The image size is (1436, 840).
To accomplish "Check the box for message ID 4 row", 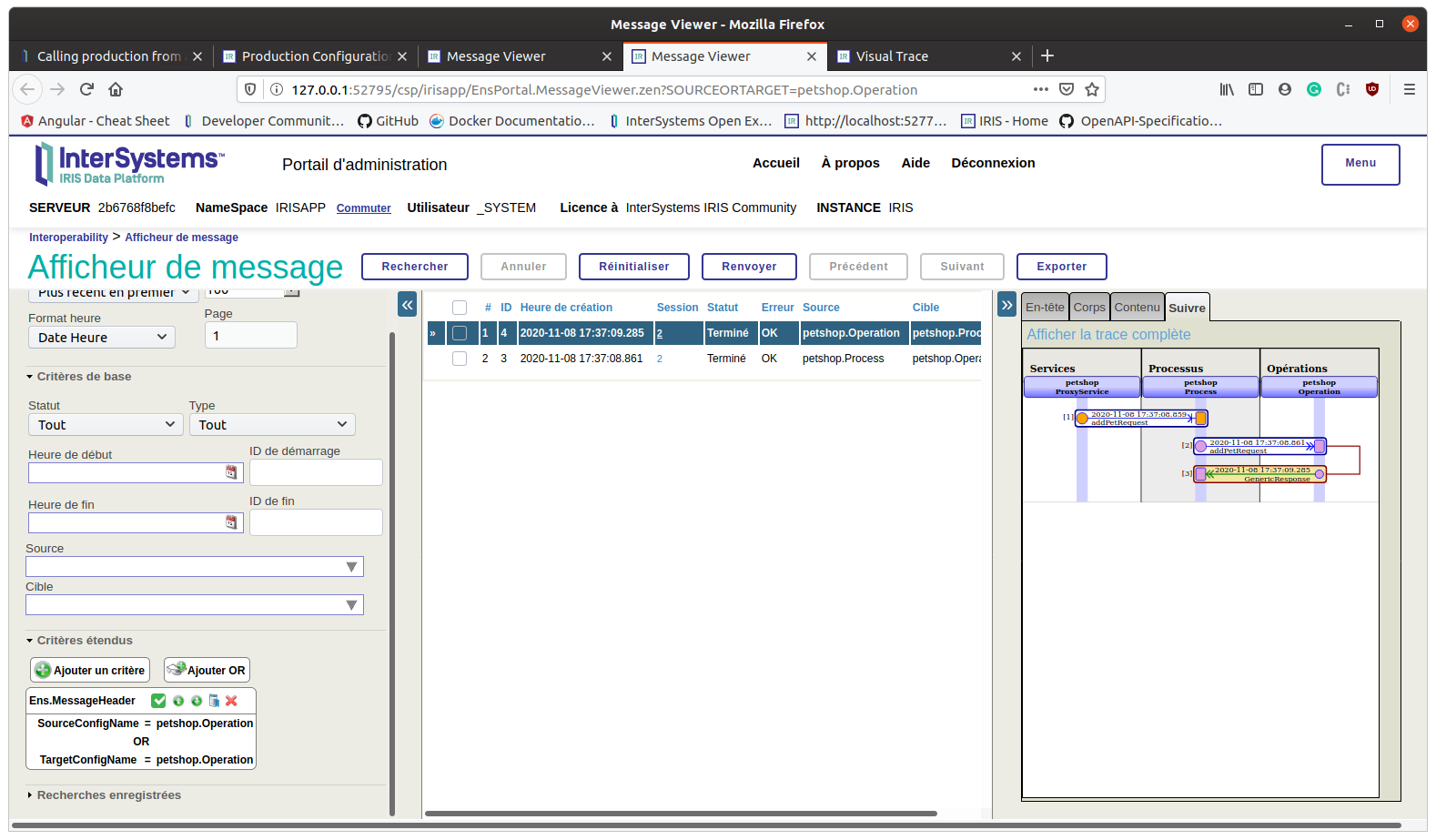I will coord(460,333).
